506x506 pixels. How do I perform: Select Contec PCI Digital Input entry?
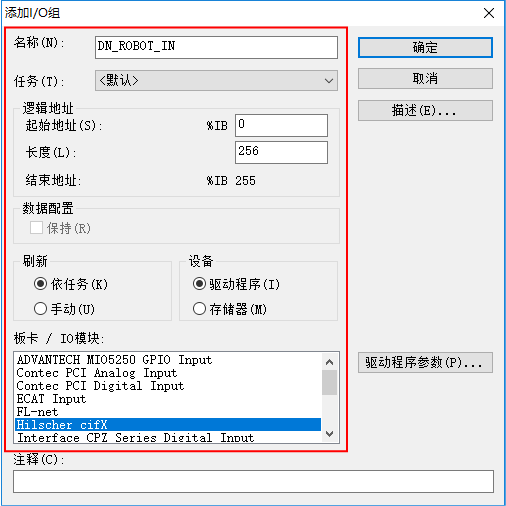pos(168,386)
